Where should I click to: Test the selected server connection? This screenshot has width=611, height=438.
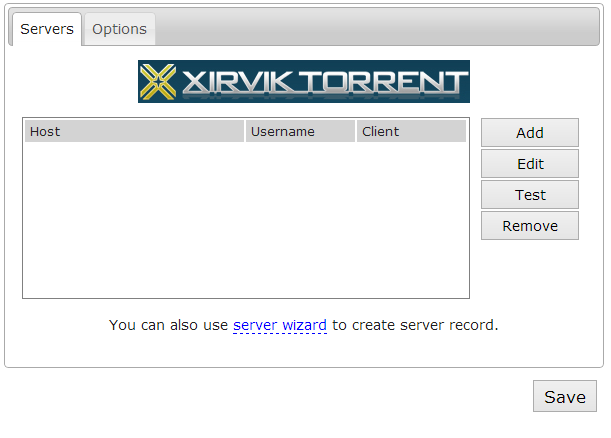tap(529, 195)
